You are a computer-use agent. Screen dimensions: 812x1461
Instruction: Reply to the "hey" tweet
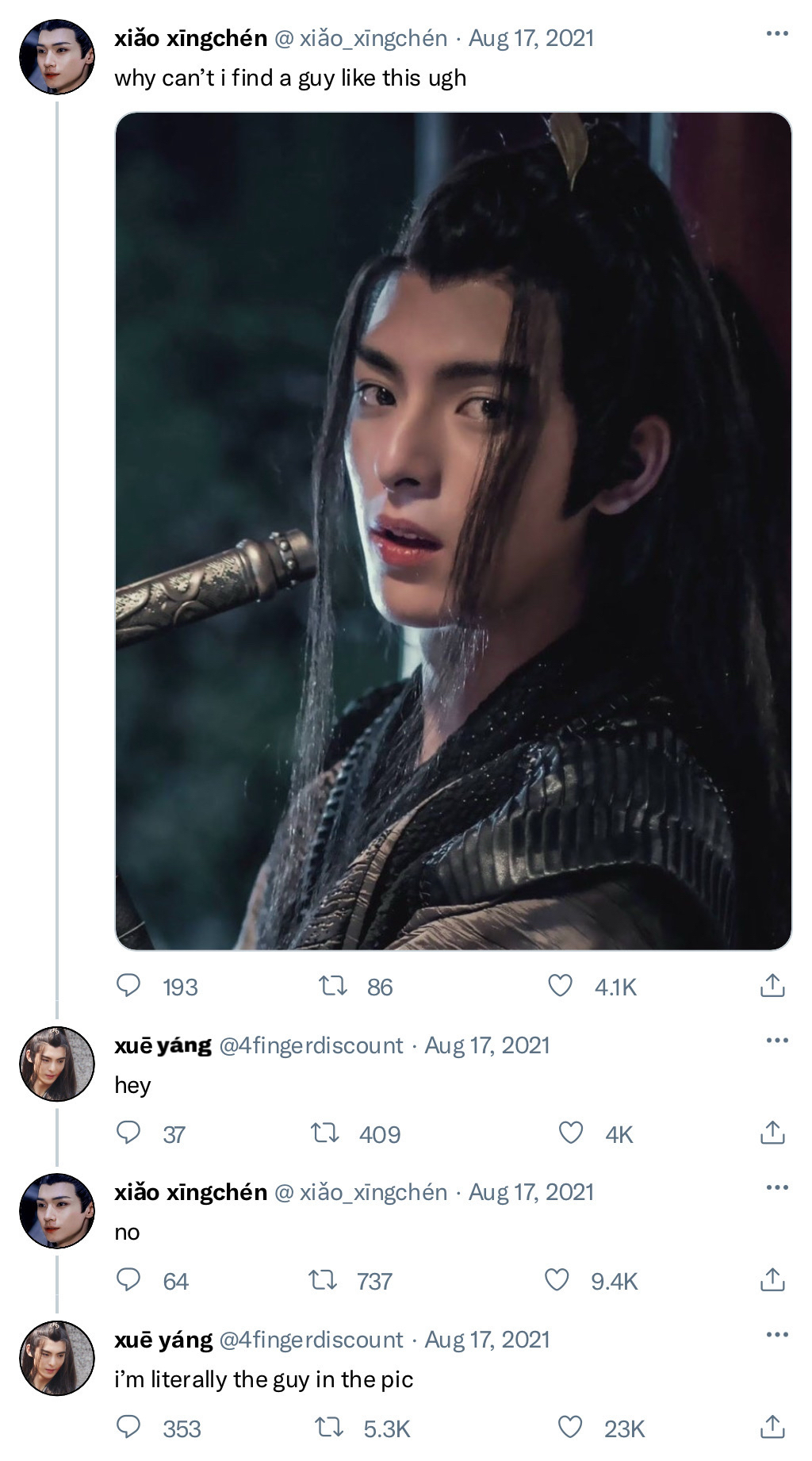128,1133
